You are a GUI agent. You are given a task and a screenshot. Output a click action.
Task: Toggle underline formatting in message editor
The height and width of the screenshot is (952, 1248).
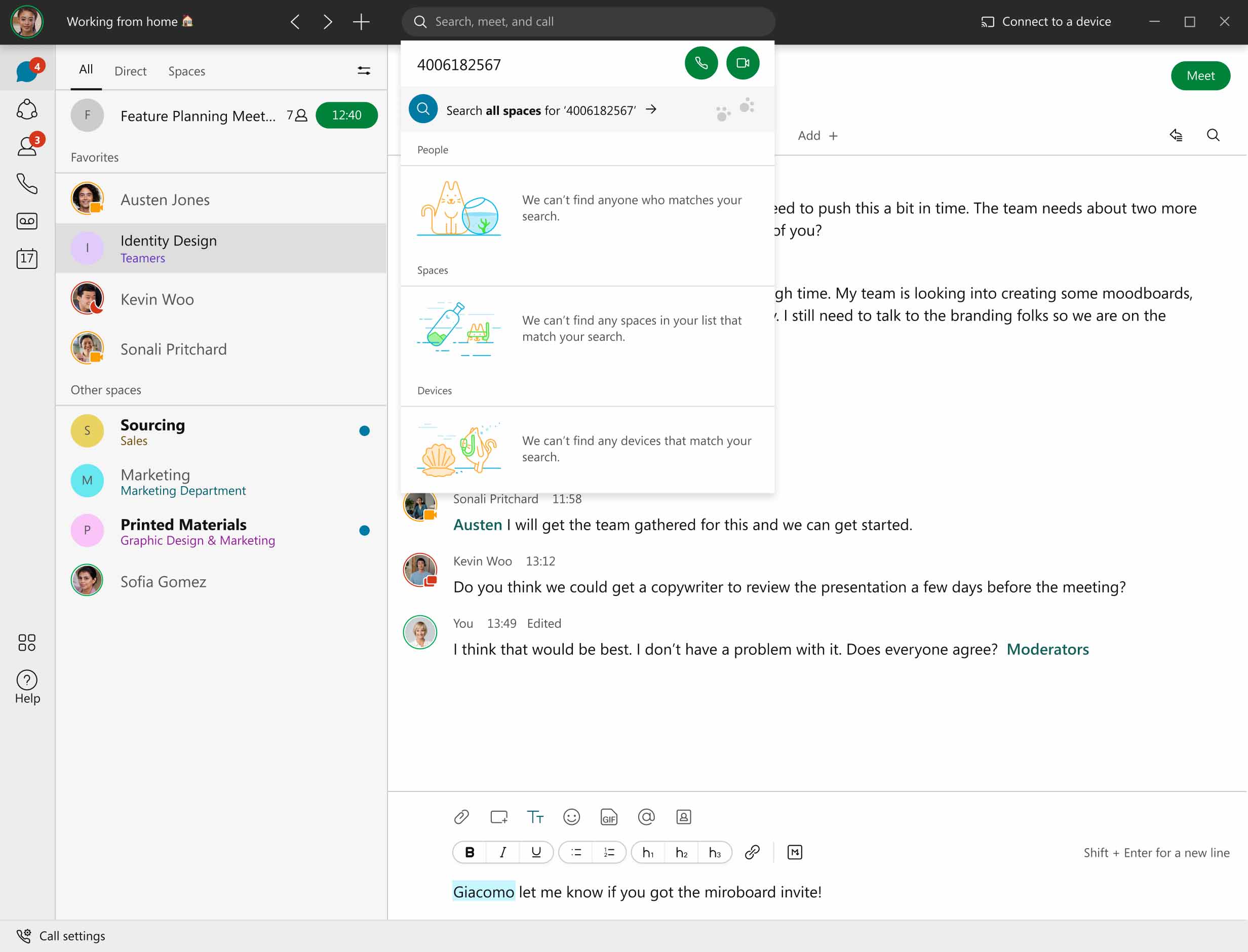point(536,852)
